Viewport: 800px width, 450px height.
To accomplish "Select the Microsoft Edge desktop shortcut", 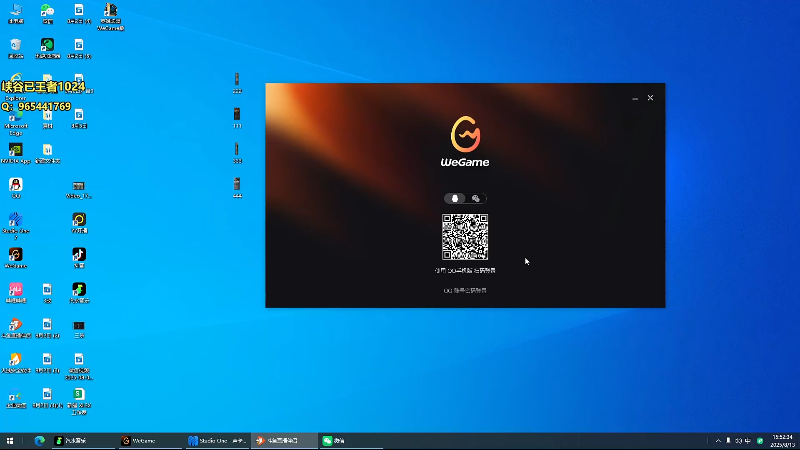I will point(16,122).
